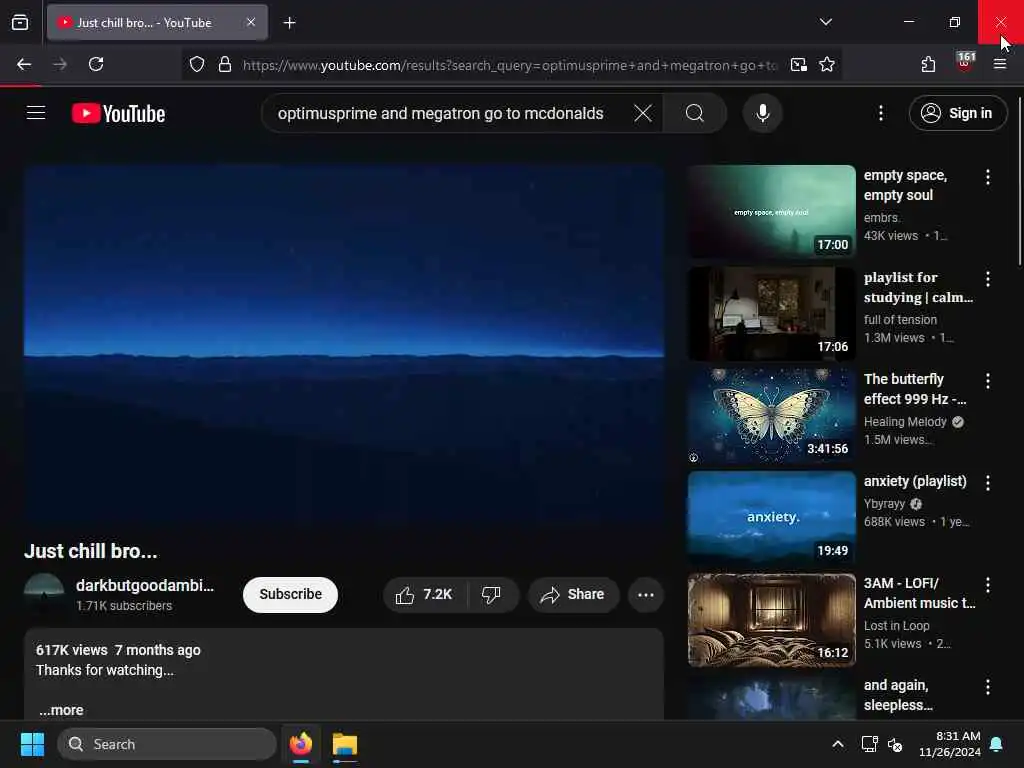Click the taskbar Search box

(167, 744)
